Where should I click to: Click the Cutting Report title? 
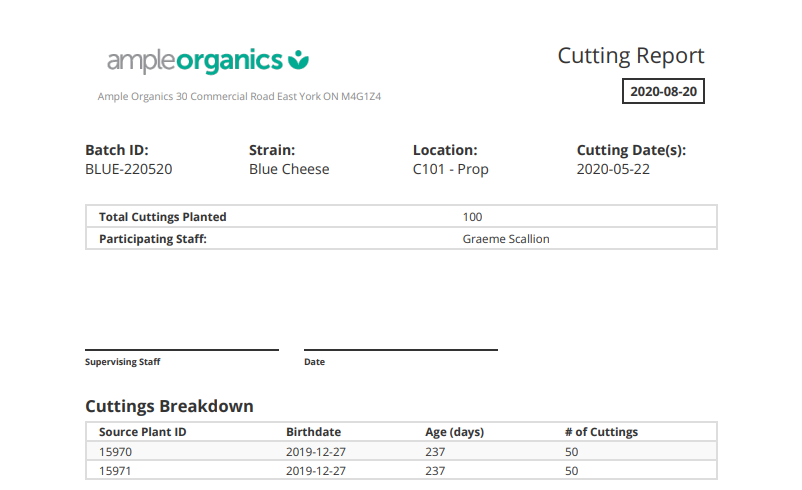[630, 56]
